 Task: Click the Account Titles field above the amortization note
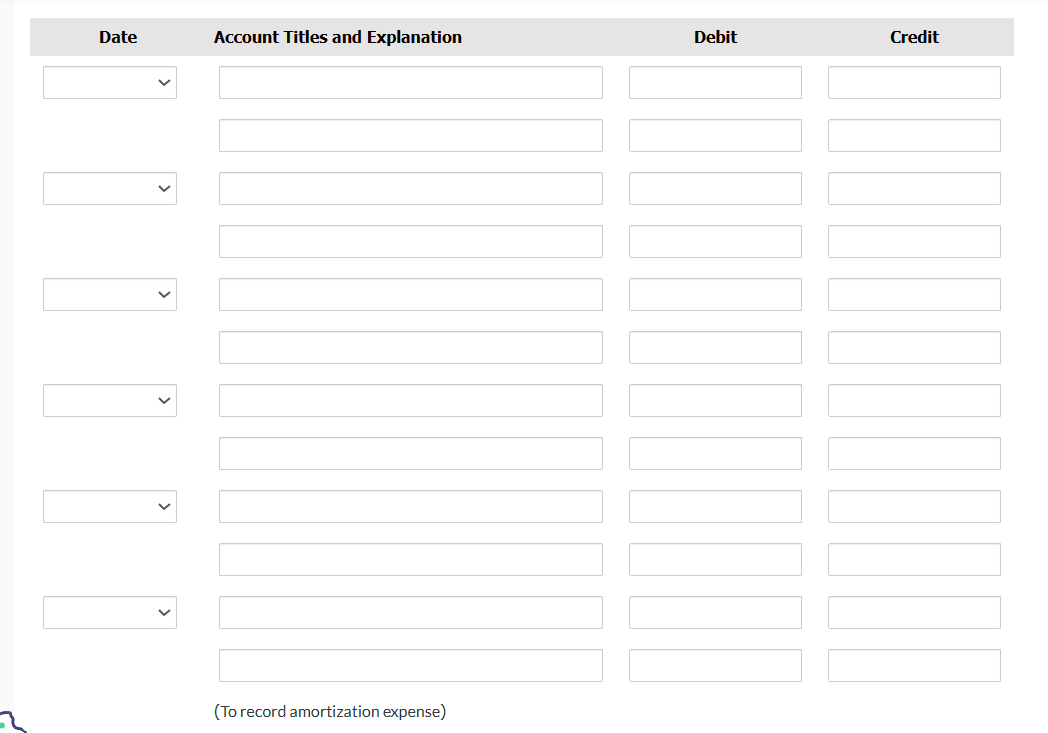point(410,666)
